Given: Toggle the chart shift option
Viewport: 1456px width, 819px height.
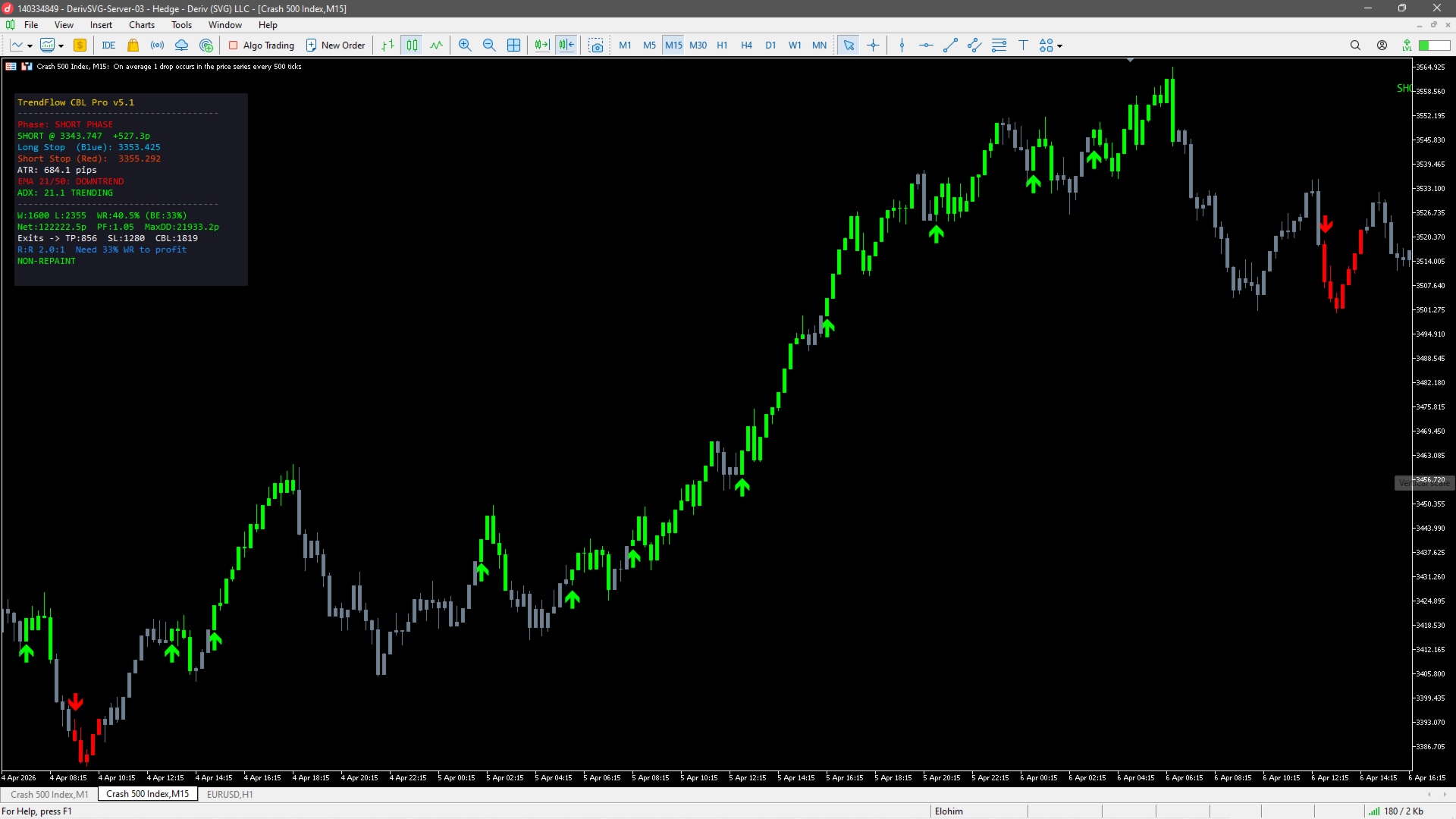Looking at the screenshot, I should (x=566, y=45).
